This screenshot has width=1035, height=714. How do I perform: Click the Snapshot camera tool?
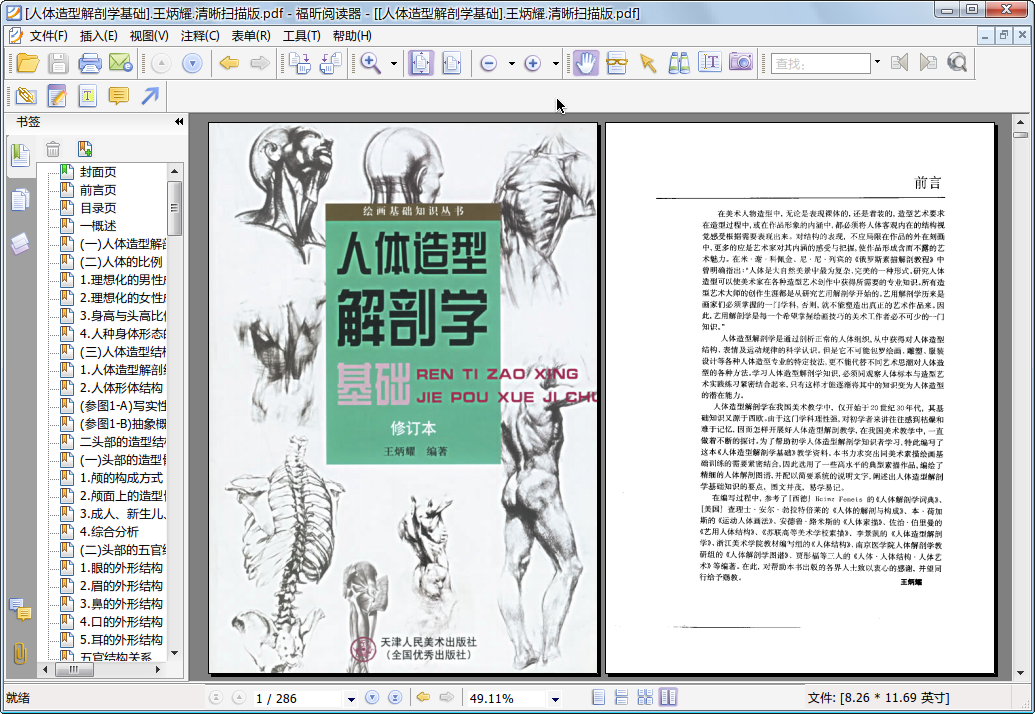(x=741, y=63)
